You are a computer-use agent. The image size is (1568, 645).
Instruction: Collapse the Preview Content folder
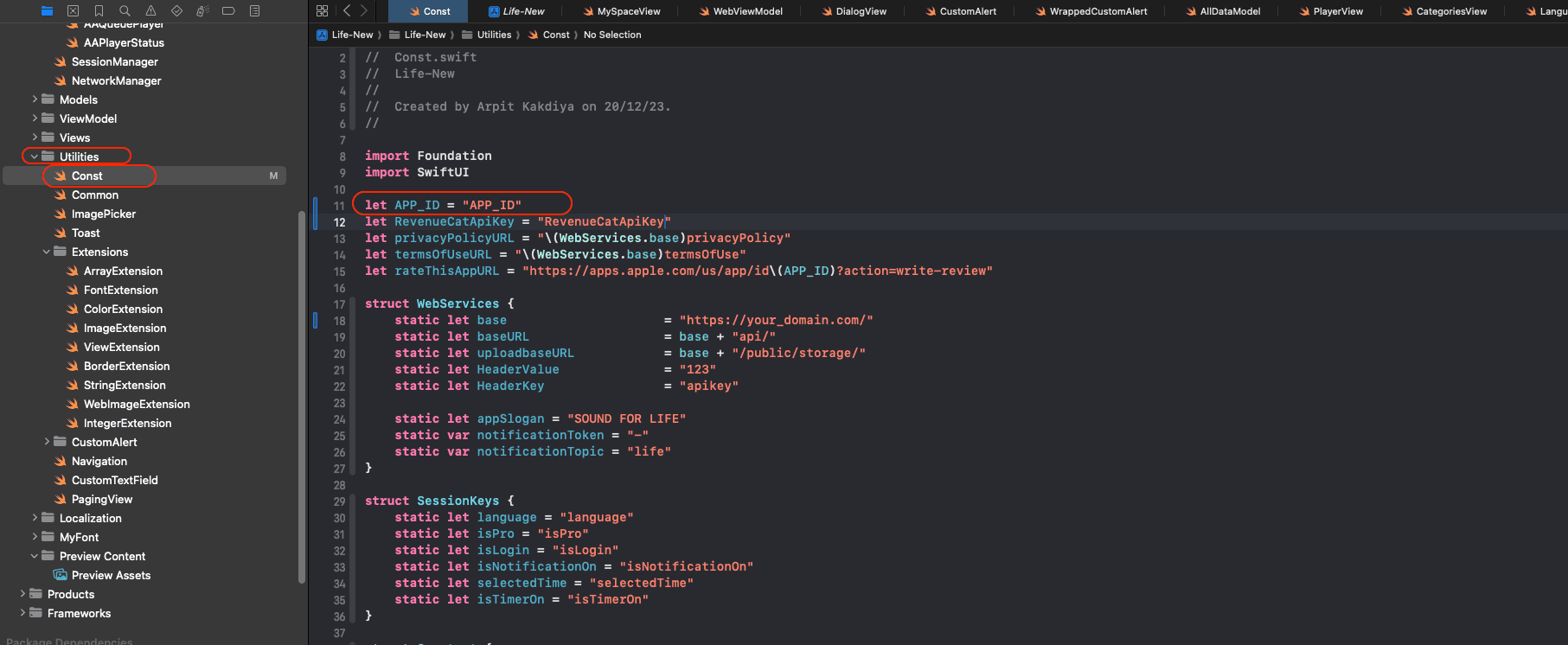(35, 556)
